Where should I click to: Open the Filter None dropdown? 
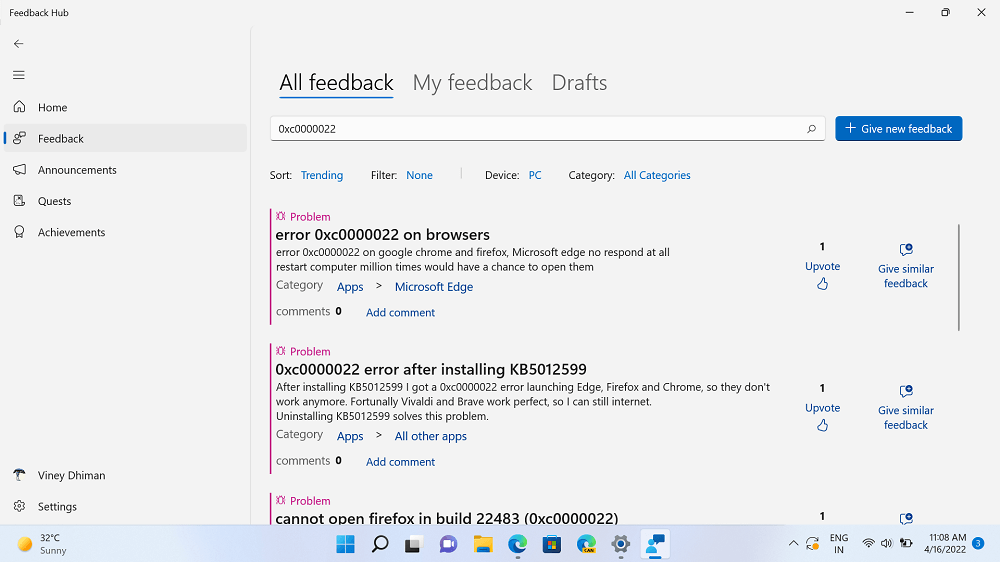point(419,175)
